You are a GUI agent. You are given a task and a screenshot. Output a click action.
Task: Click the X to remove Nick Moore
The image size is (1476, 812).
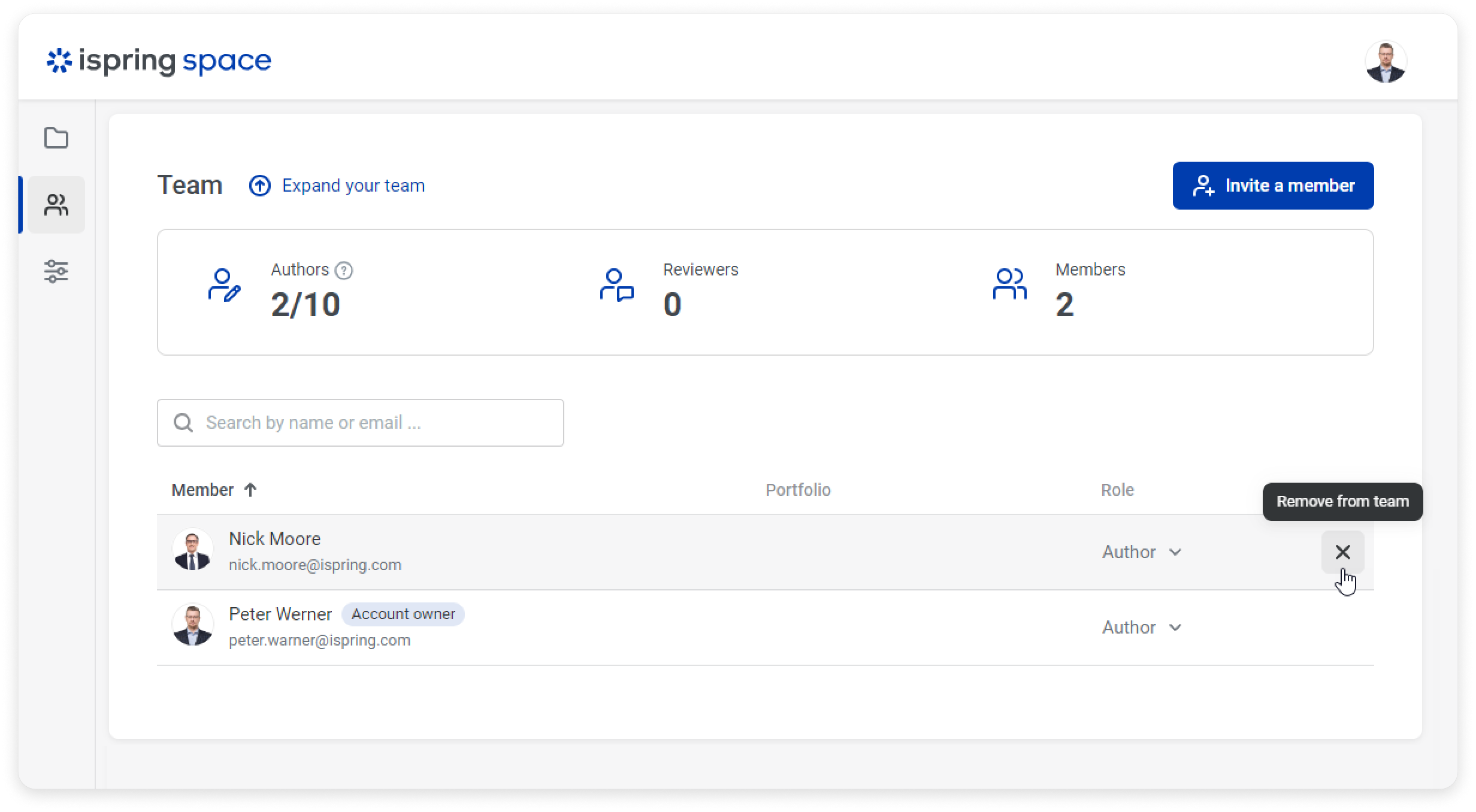point(1342,552)
